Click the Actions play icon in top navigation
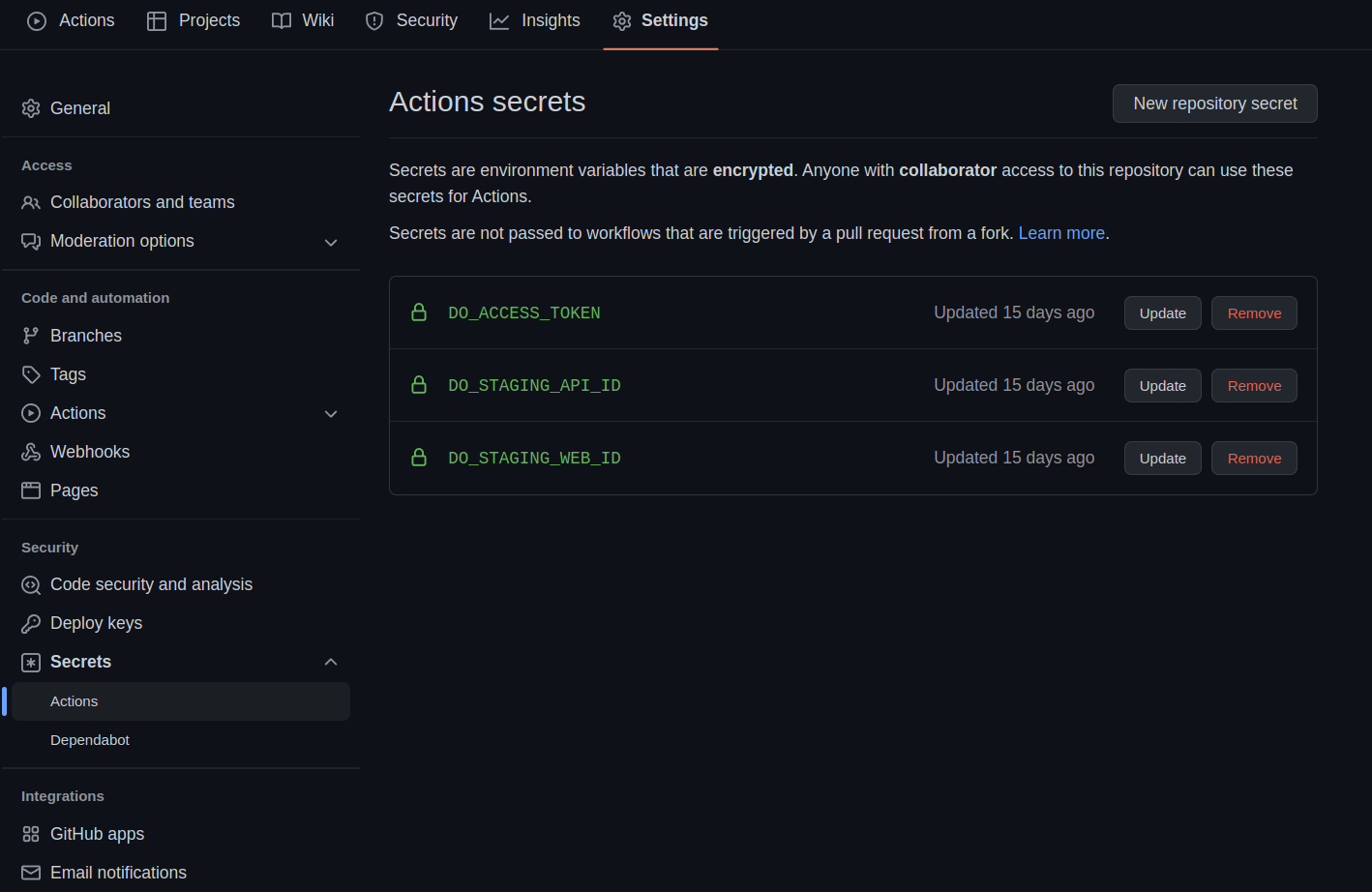This screenshot has width=1372, height=892. click(37, 20)
